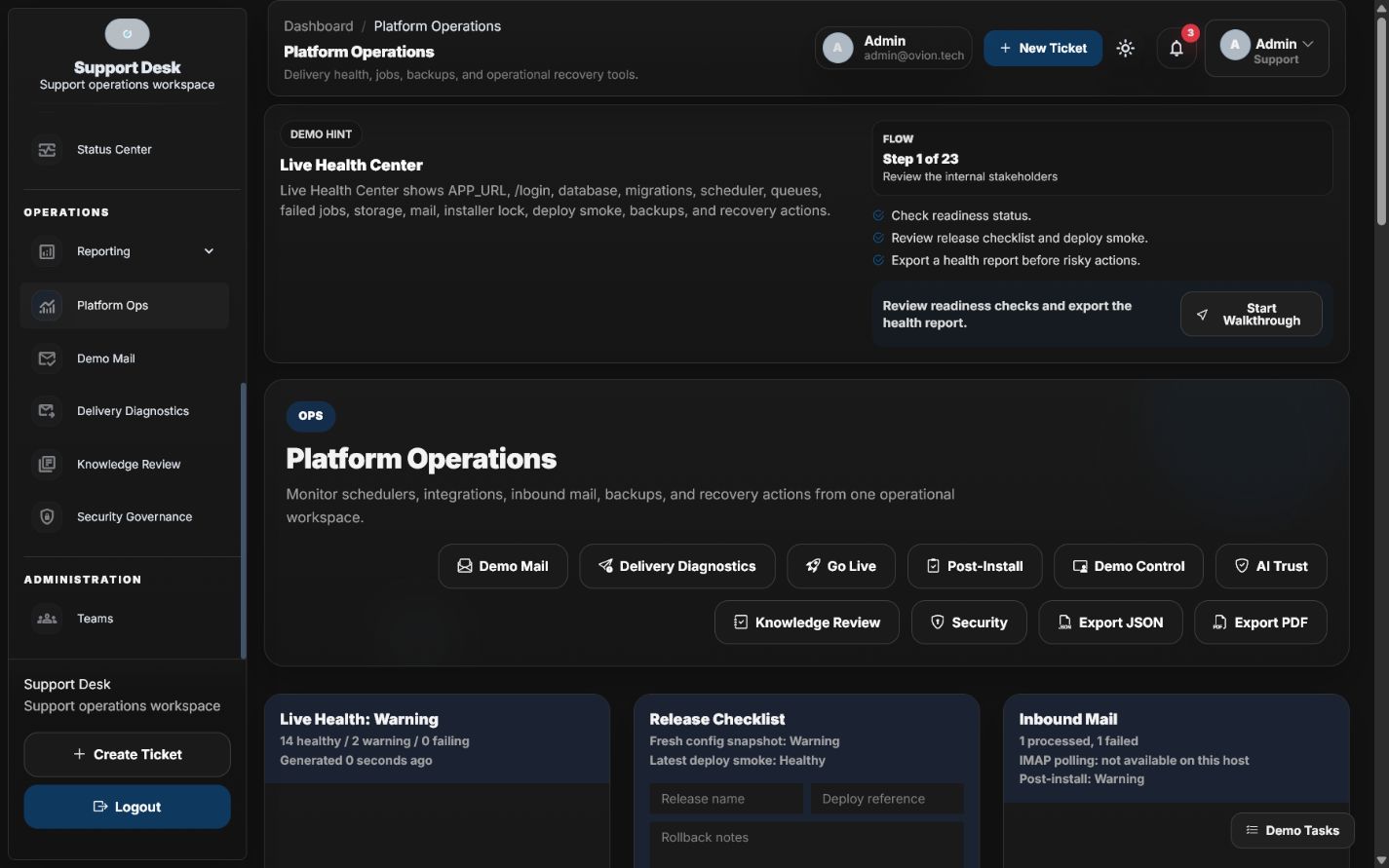
Task: Click the Admin Support avatar in header
Action: (x=1235, y=45)
